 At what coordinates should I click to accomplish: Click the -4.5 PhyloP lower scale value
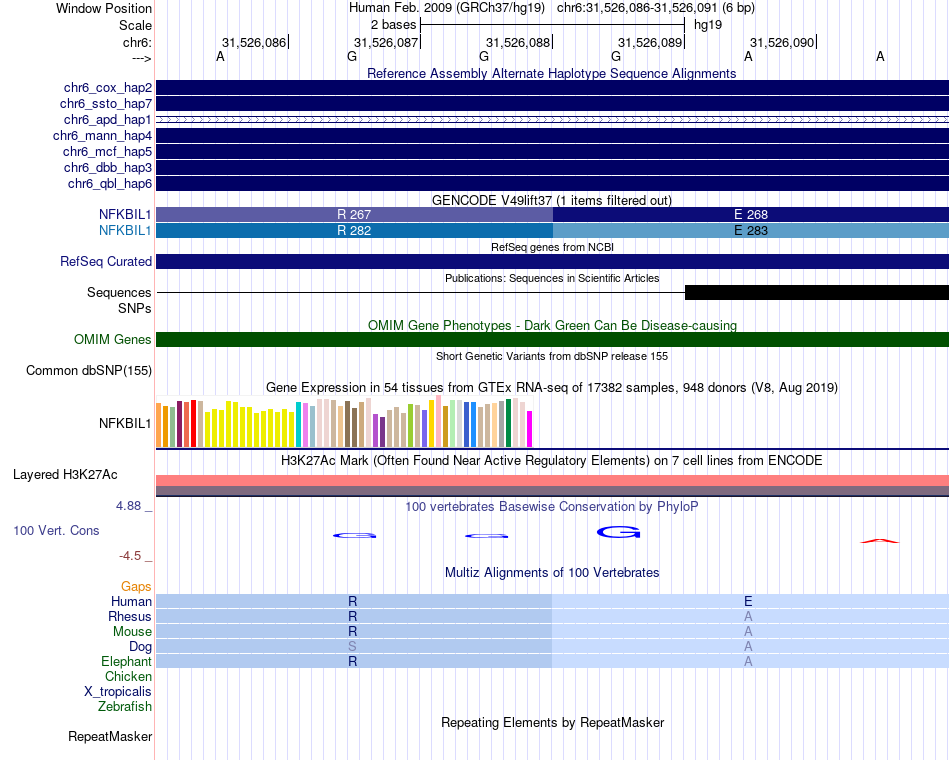(x=130, y=556)
